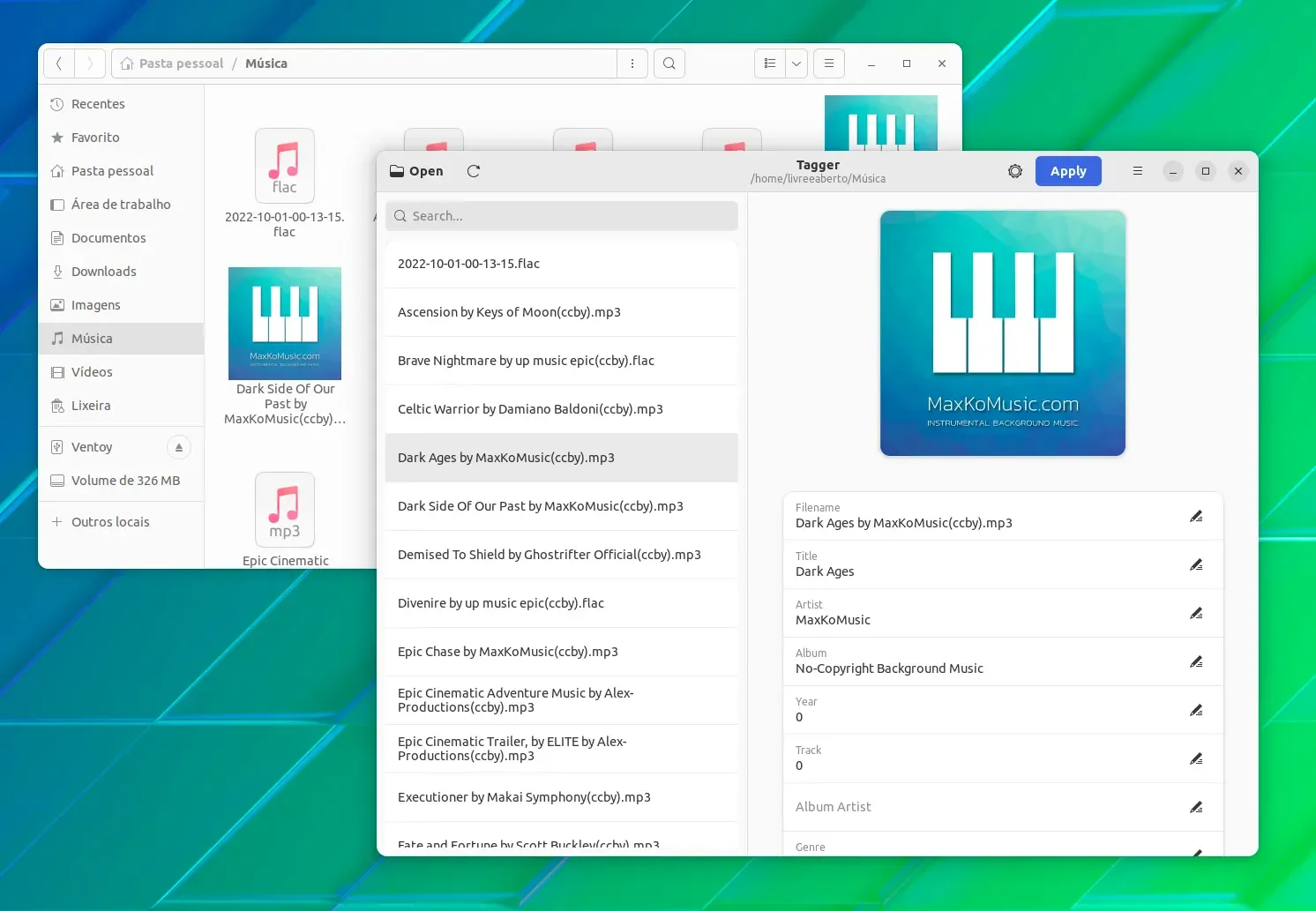This screenshot has width=1316, height=911.
Task: Select Divenire by up music epic track
Action: (x=562, y=603)
